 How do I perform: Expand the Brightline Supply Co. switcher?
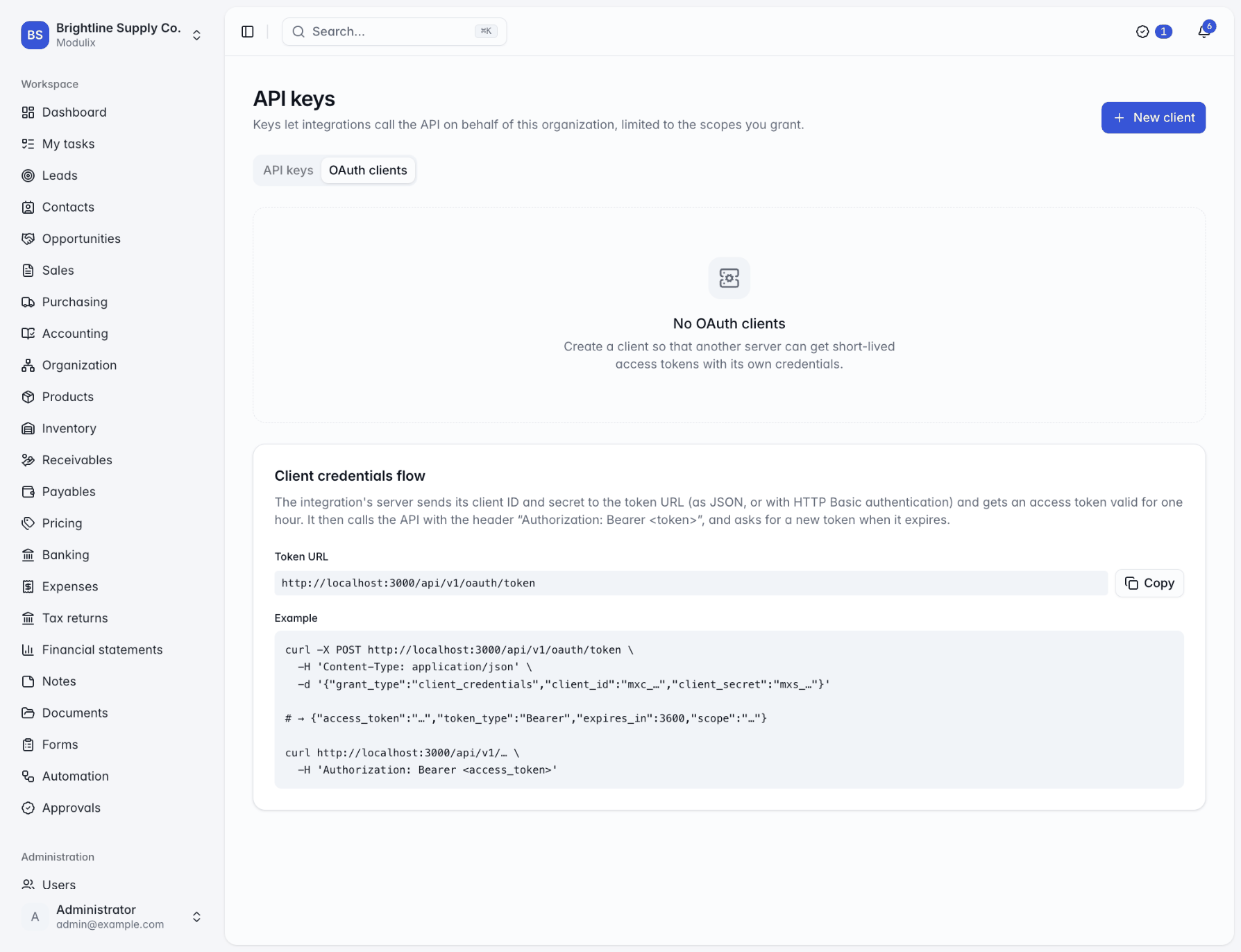tap(196, 35)
